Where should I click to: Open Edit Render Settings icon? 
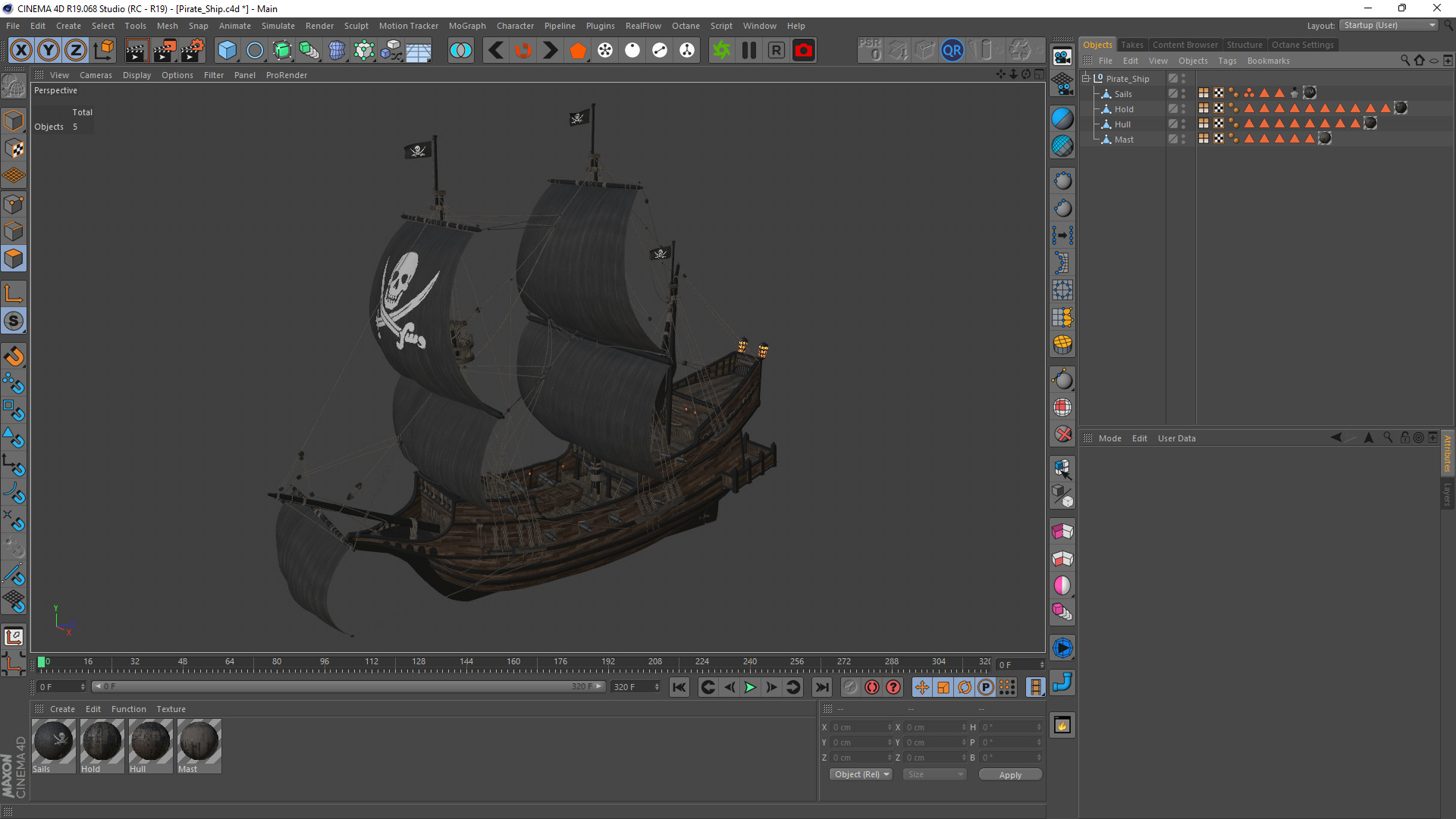(x=192, y=51)
